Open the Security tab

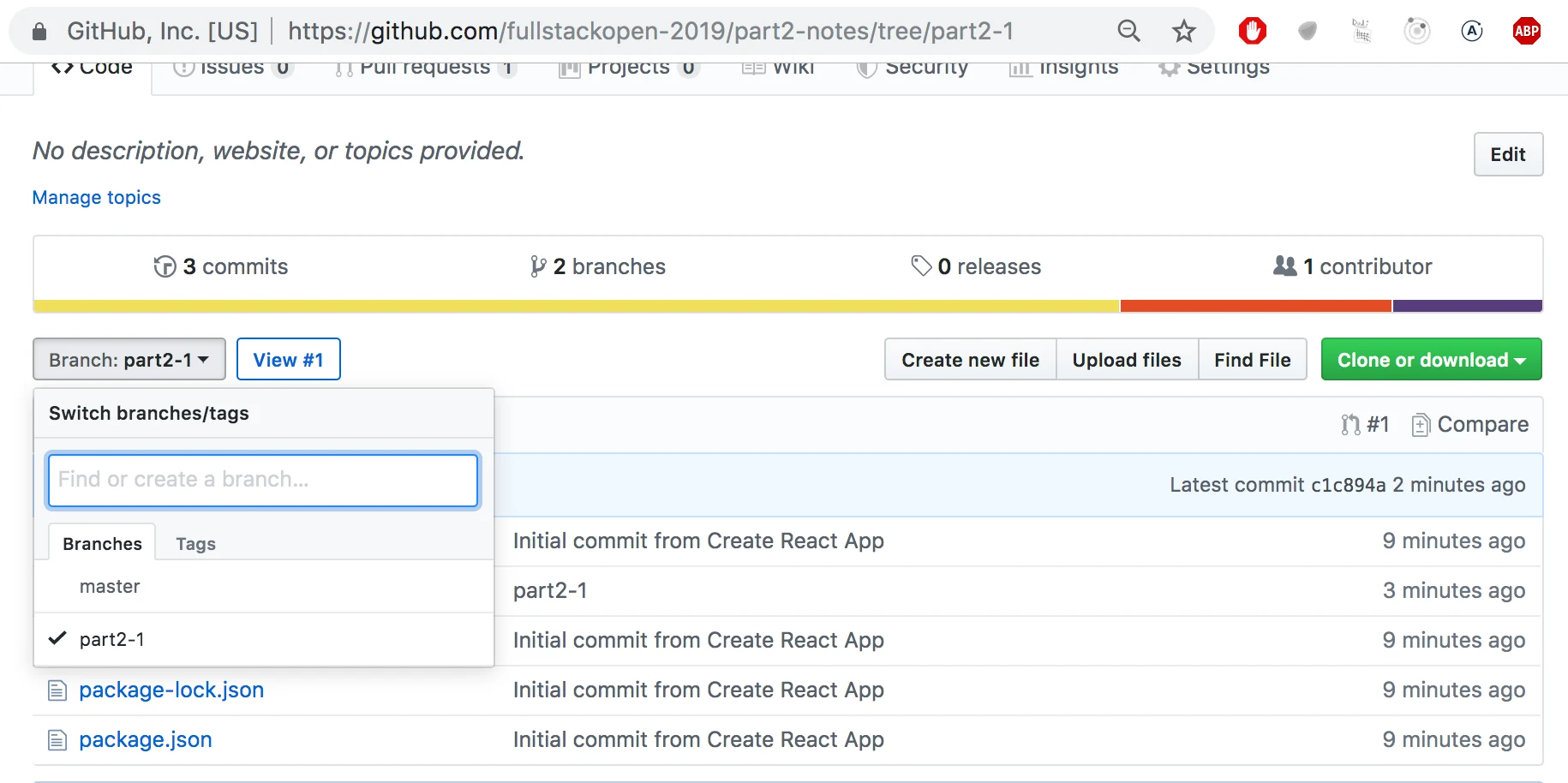(913, 69)
